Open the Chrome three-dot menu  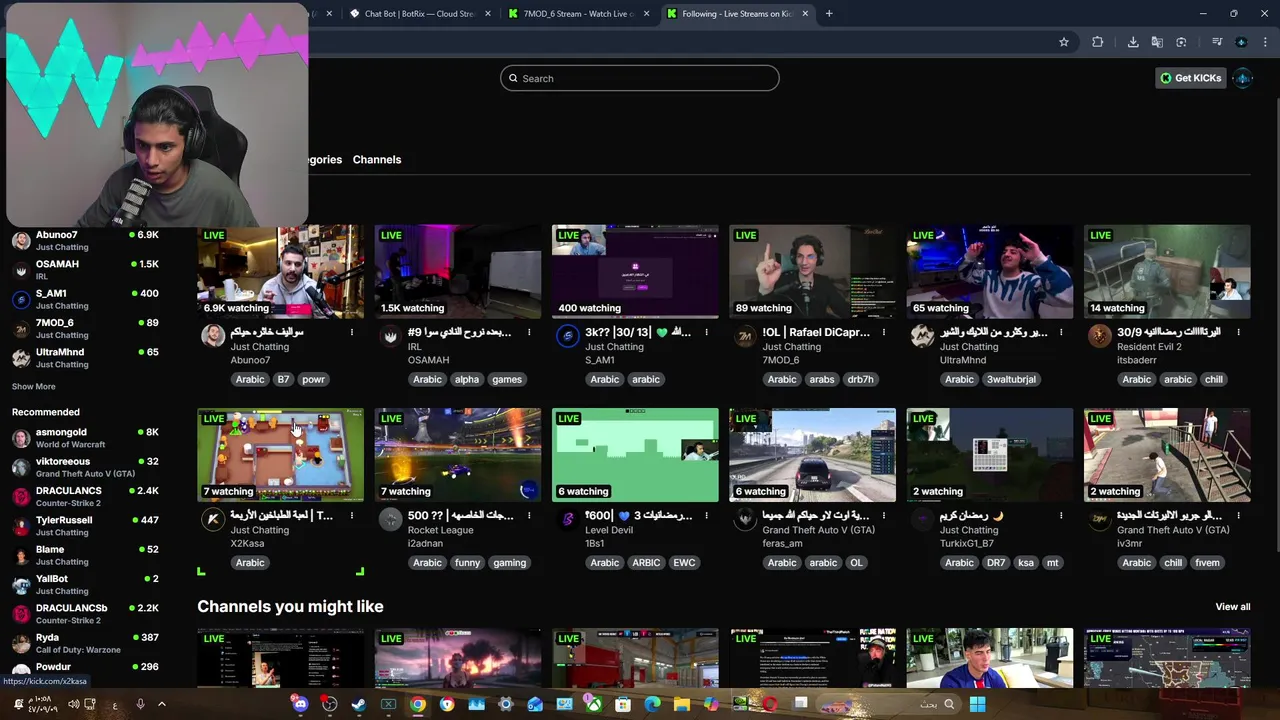pyautogui.click(x=1265, y=42)
